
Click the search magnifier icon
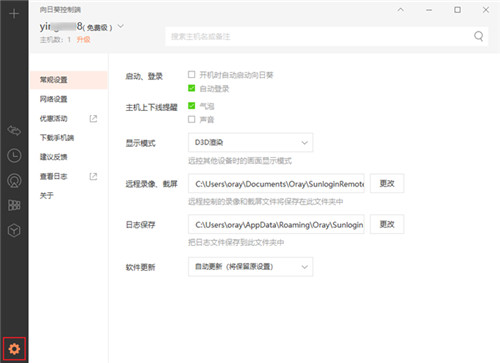pos(479,36)
